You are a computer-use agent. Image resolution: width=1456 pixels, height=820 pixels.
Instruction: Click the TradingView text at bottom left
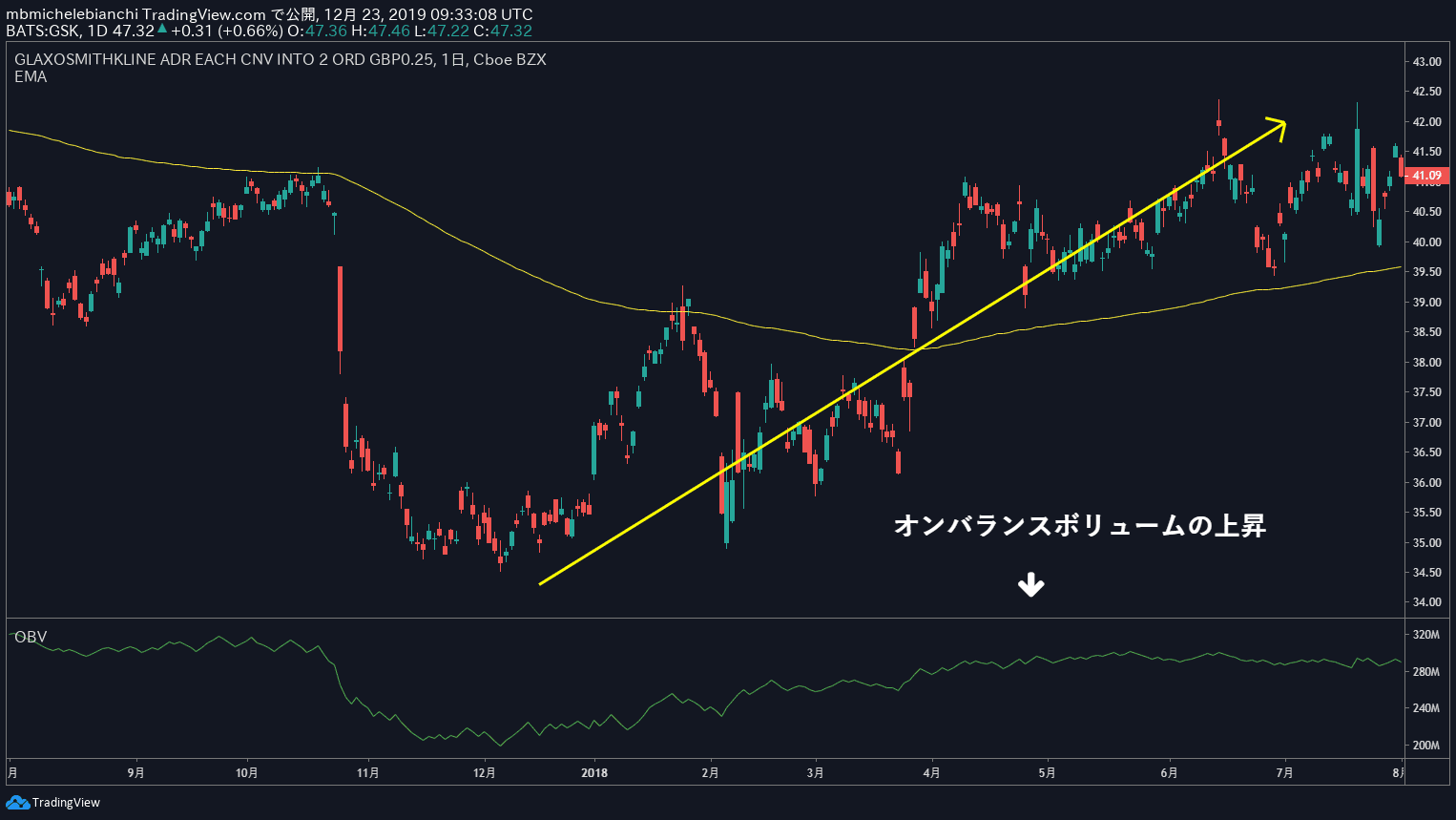(x=66, y=803)
